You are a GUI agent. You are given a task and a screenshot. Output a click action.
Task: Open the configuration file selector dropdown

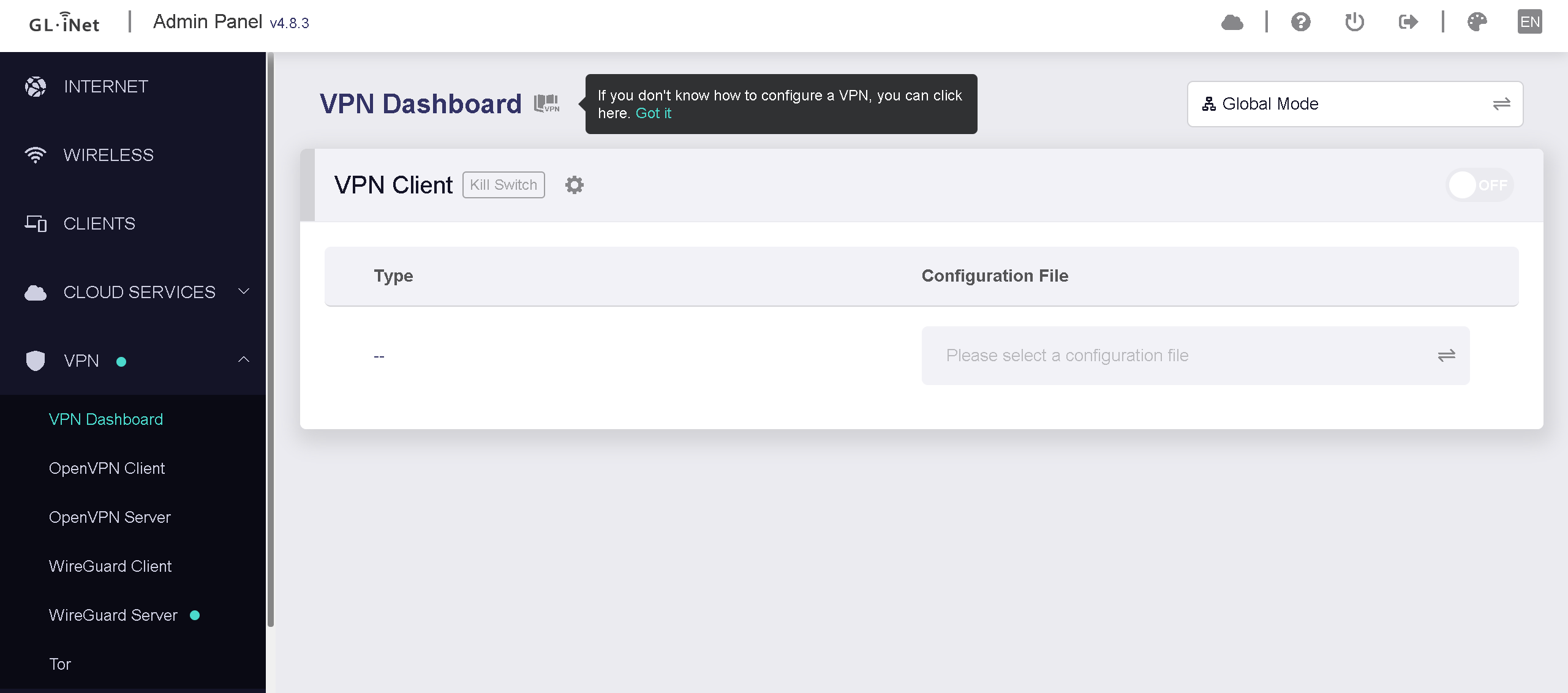pos(1195,356)
